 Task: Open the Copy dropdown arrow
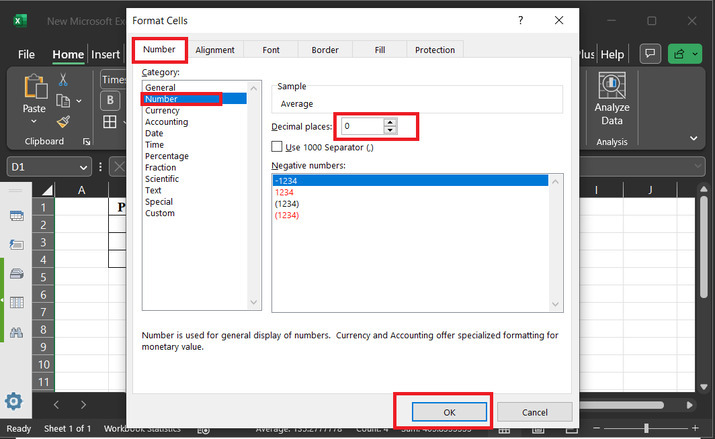[79, 101]
